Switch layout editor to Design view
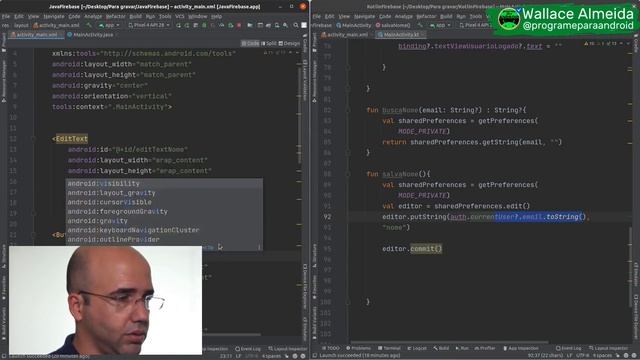 [289, 43]
